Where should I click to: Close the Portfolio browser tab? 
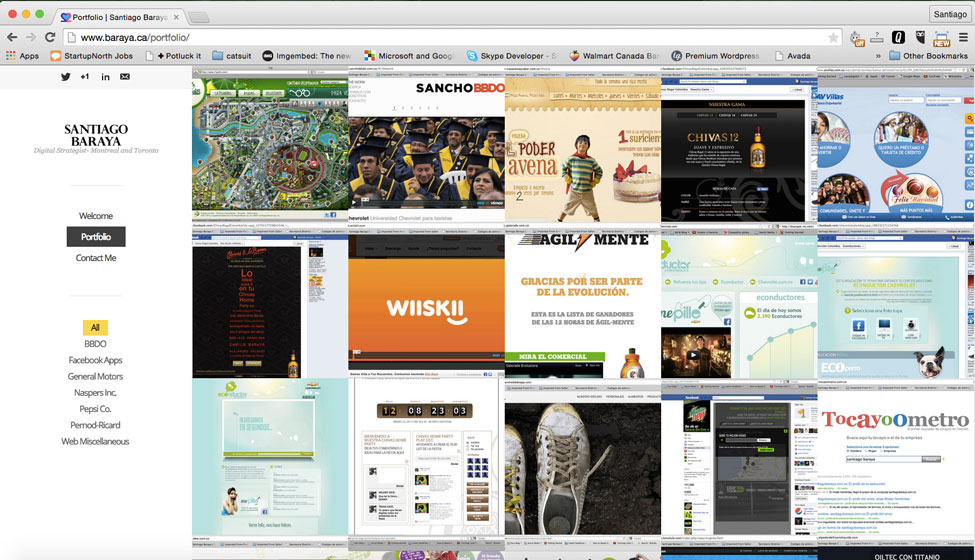click(176, 17)
